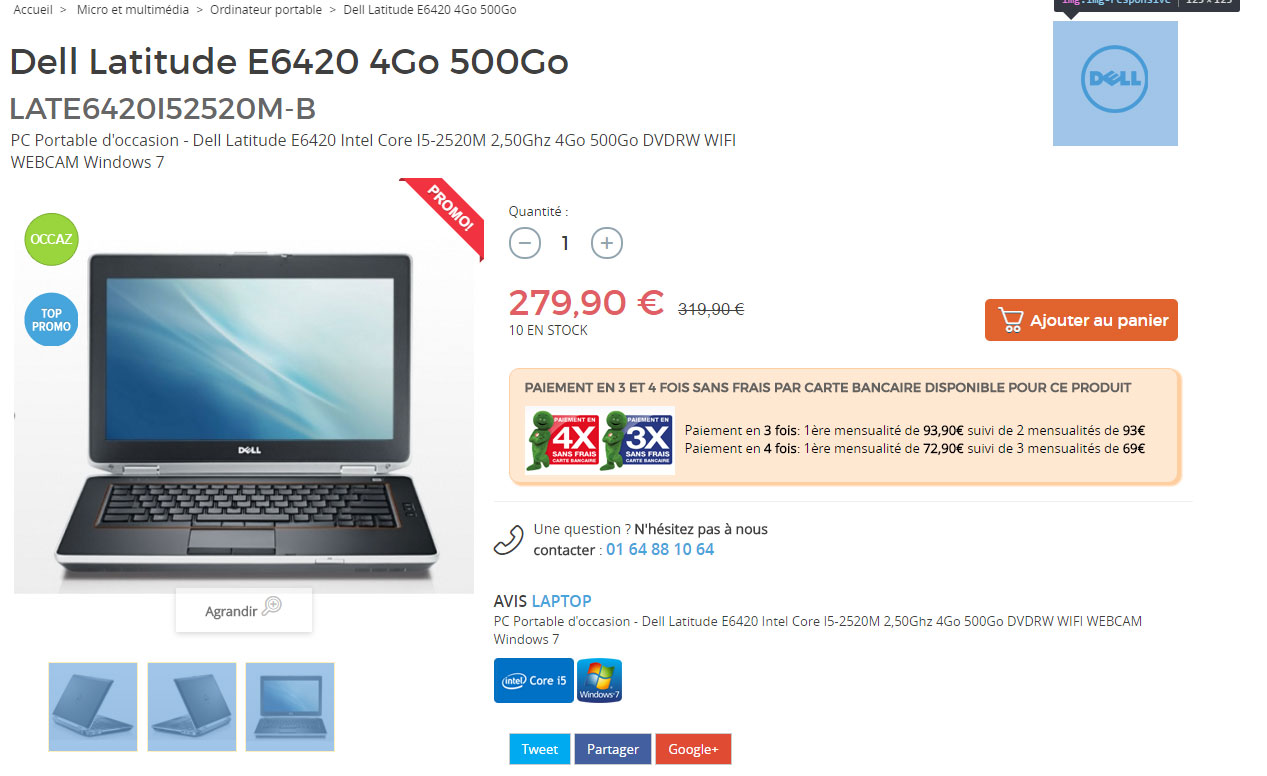
Task: Share via the Google+ button
Action: pyautogui.click(x=693, y=749)
